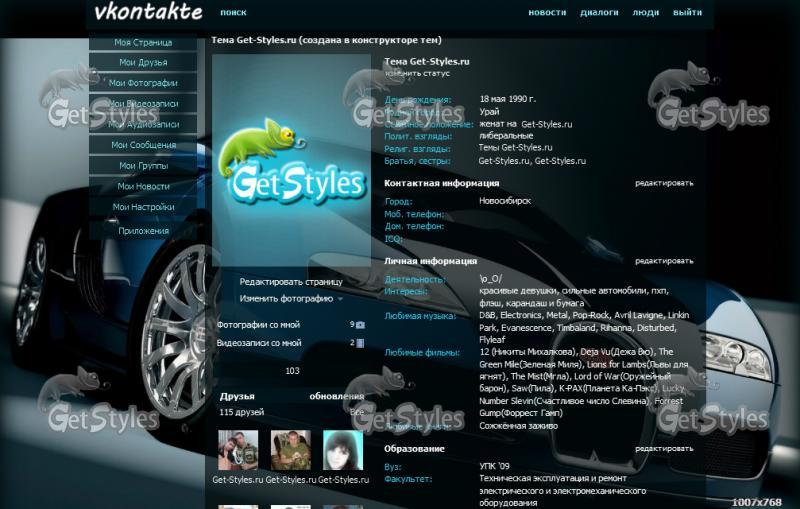The height and width of the screenshot is (509, 800).
Task: Click the camera icon beside photos count
Action: tap(360, 325)
